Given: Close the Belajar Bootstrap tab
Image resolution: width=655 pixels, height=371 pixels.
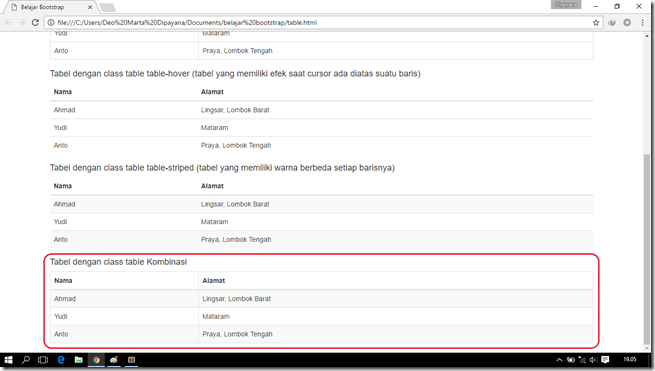Looking at the screenshot, I should click(90, 7).
